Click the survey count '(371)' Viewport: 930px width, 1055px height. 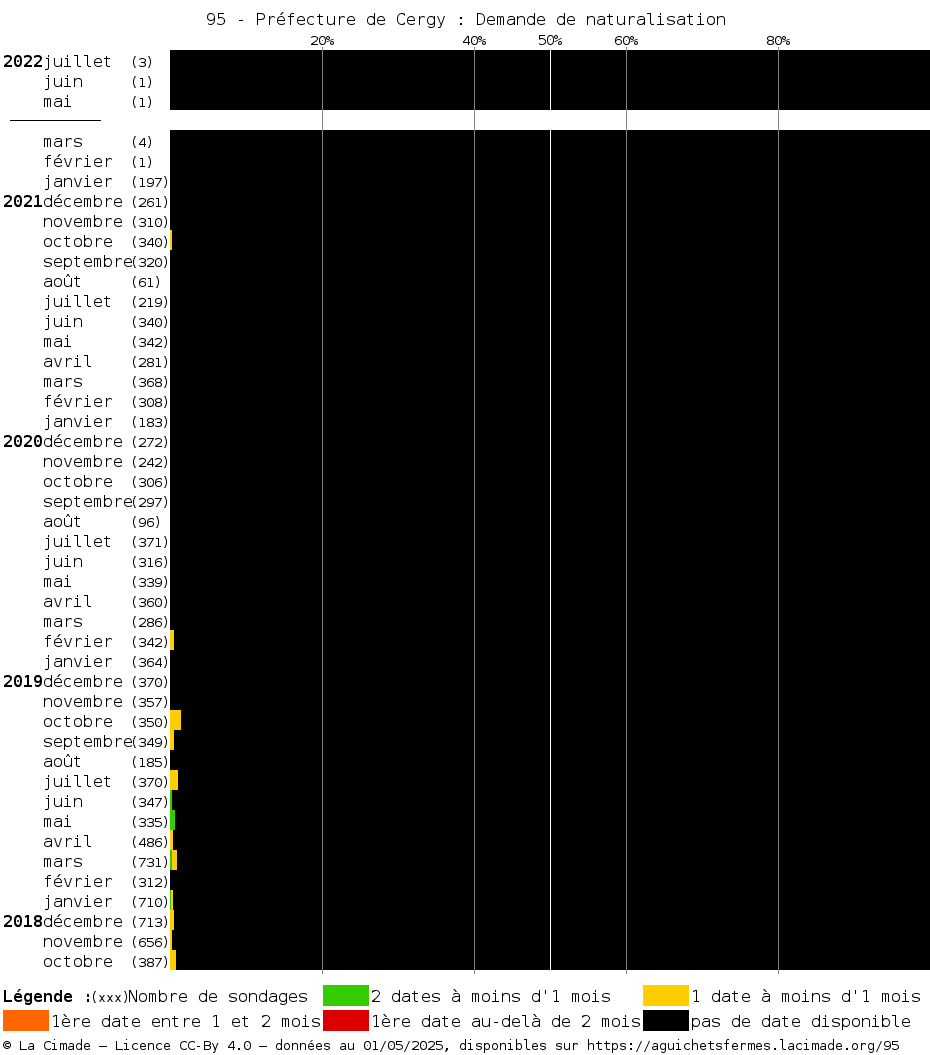pos(150,542)
